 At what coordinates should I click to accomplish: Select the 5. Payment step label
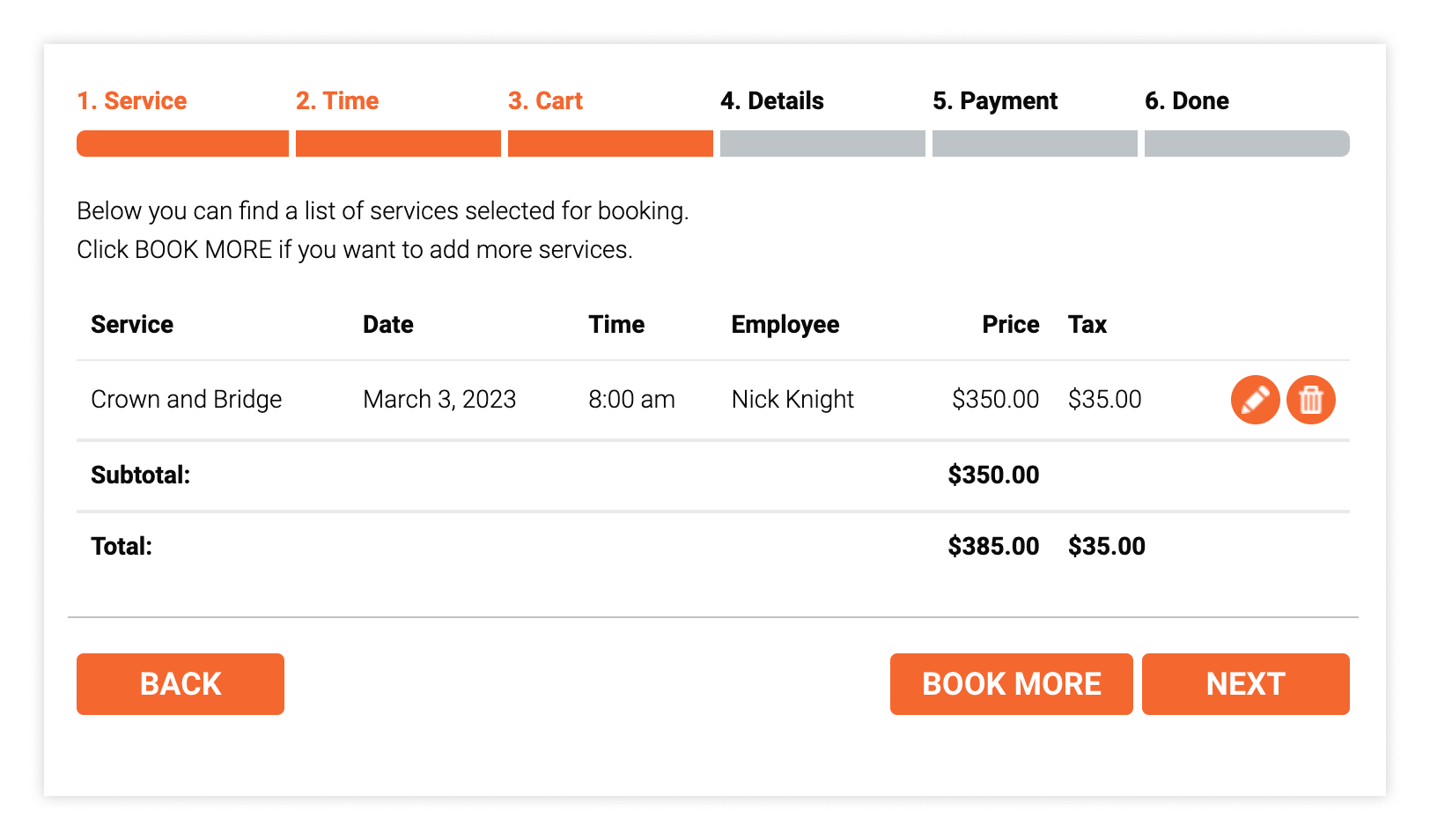[995, 101]
